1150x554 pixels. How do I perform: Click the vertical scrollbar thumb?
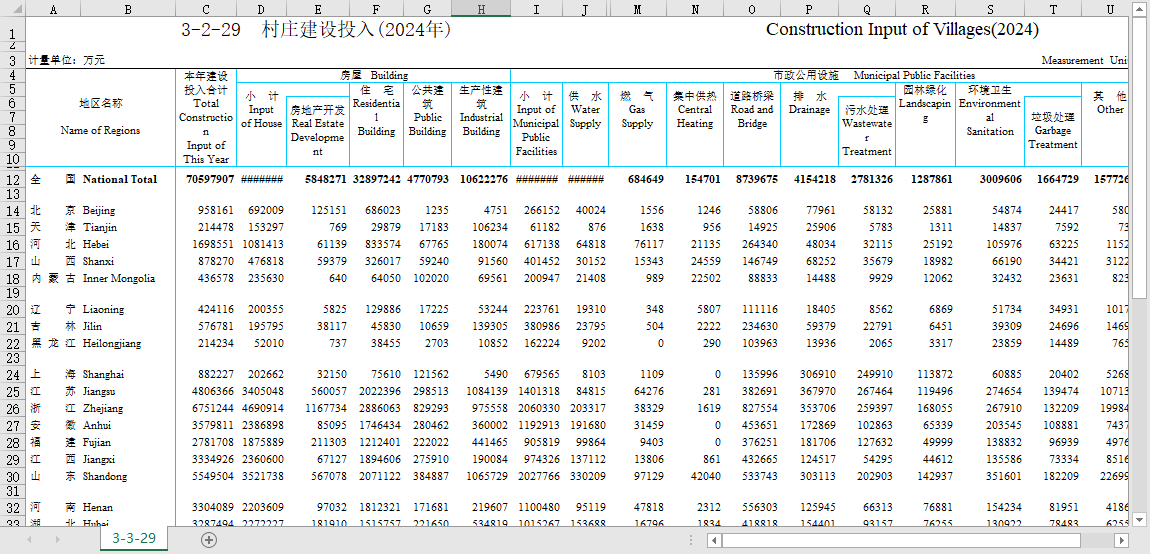pos(1140,158)
